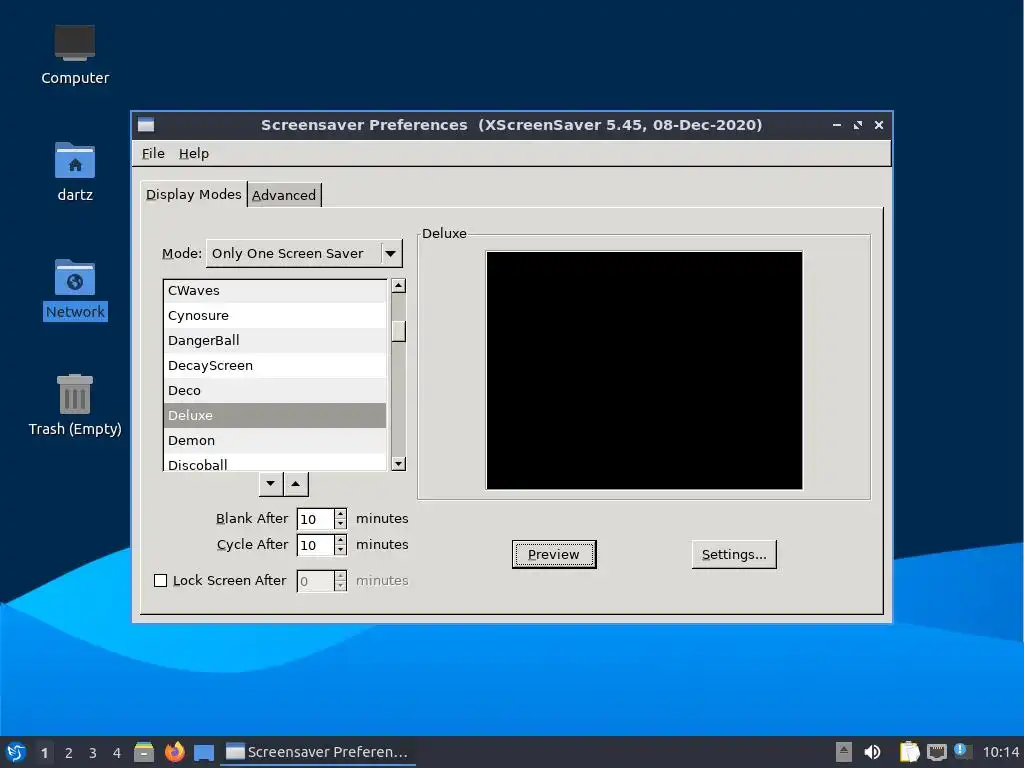This screenshot has height=768, width=1024.
Task: Minimize the Screensaver Preferences window
Action: point(837,125)
